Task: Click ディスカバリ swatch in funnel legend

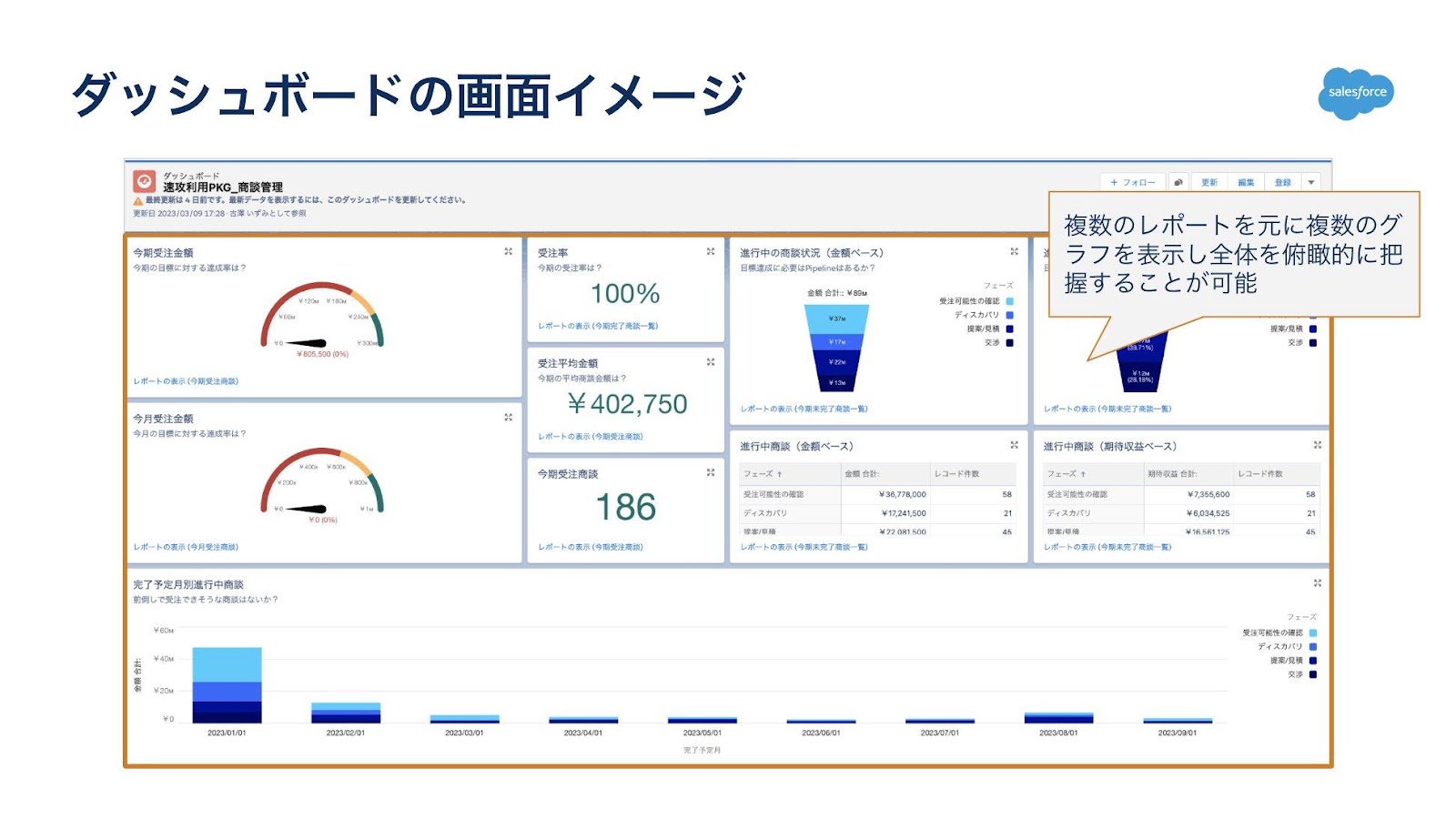Action: pyautogui.click(x=1009, y=315)
